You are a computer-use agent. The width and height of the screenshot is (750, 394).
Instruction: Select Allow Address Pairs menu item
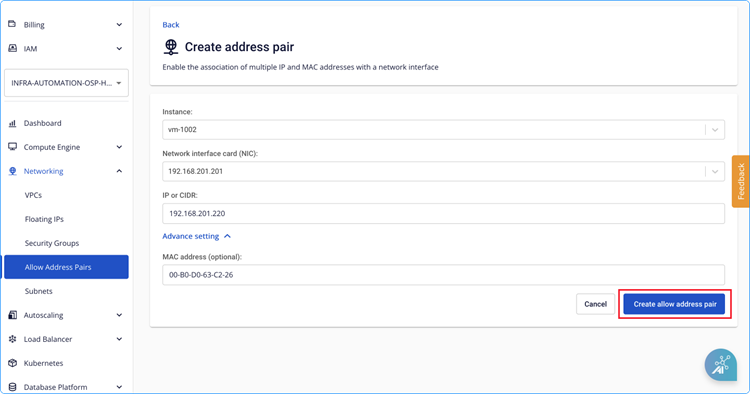[x=66, y=267]
